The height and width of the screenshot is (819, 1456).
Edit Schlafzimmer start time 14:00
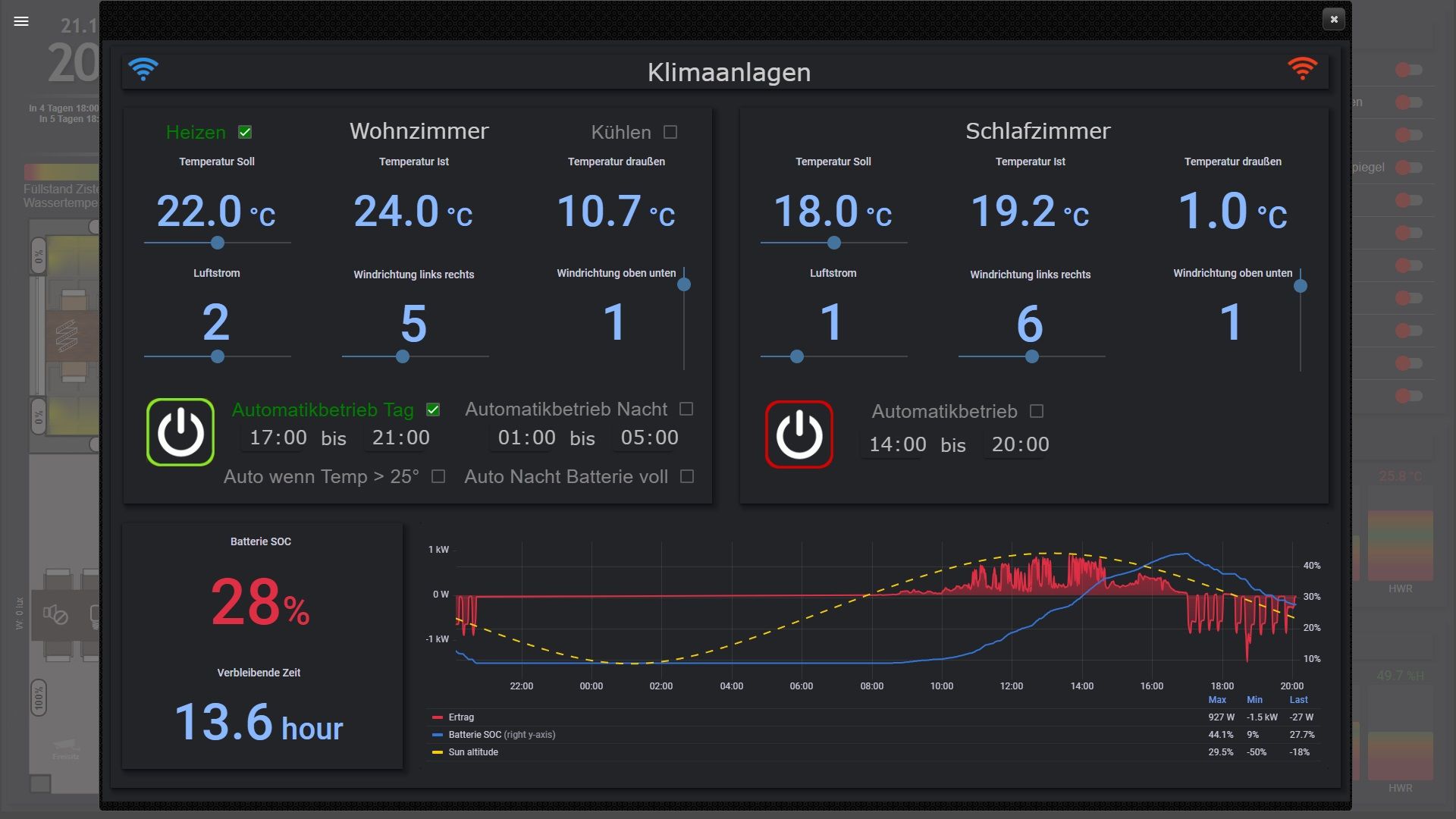click(898, 445)
